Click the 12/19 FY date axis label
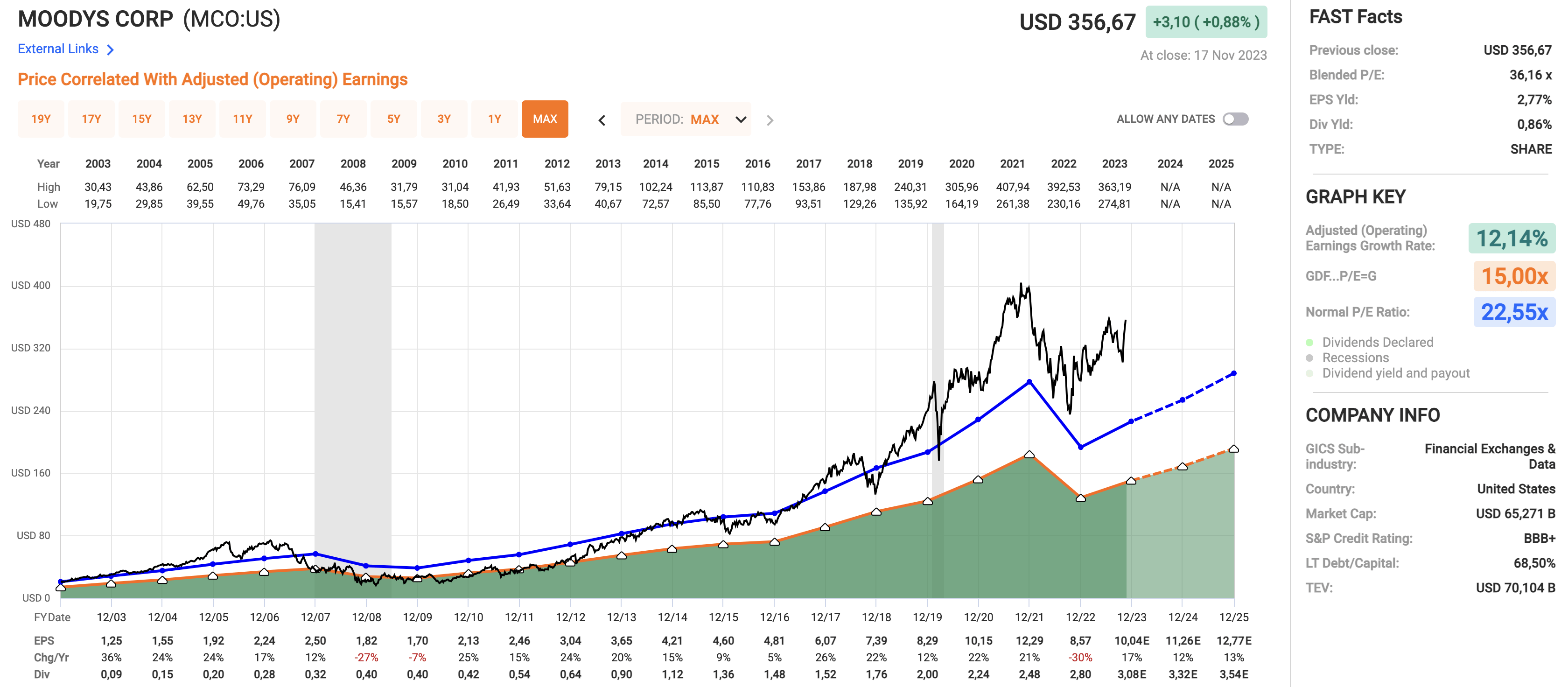Image resolution: width=1568 pixels, height=687 pixels. [x=928, y=617]
